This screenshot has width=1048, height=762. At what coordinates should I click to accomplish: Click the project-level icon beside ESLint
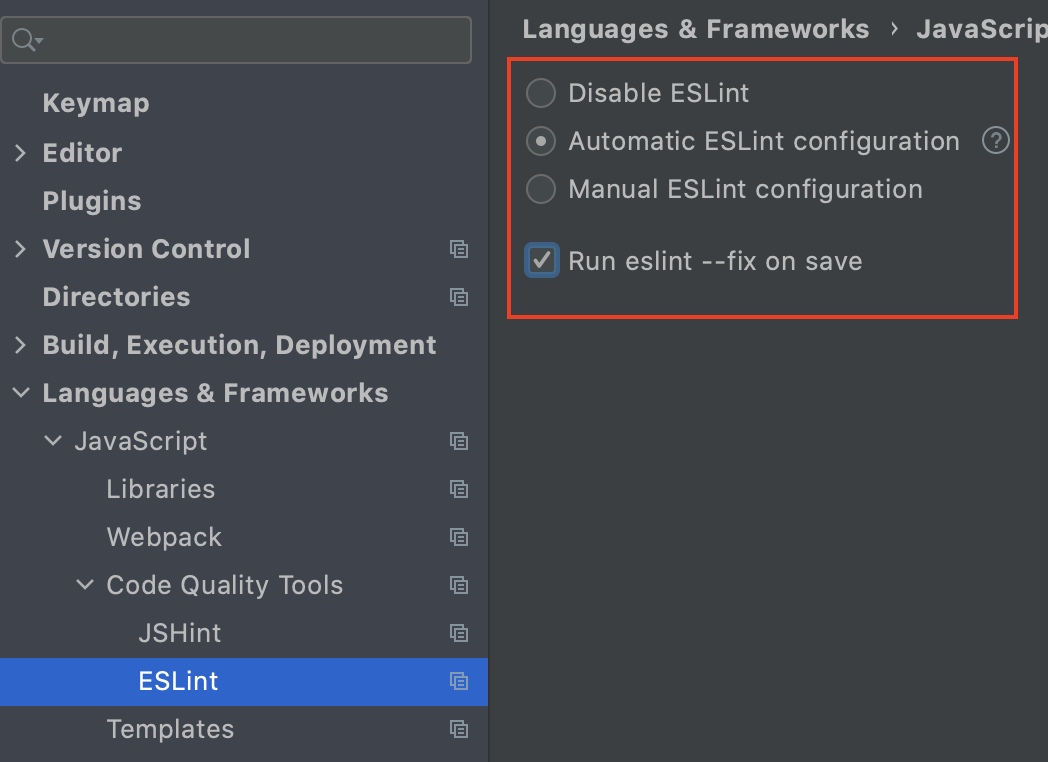point(458,681)
